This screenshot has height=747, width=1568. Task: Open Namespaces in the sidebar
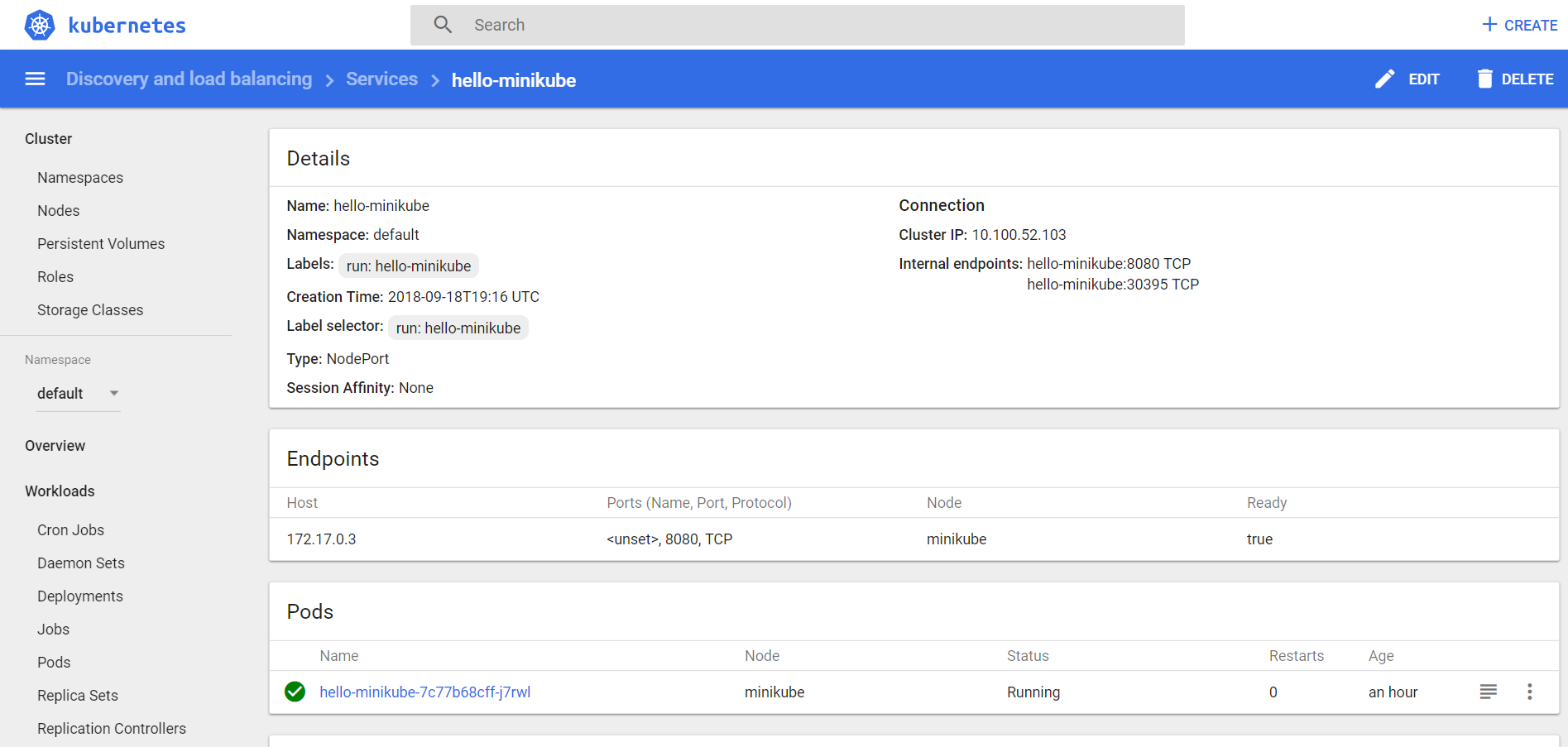coord(80,178)
